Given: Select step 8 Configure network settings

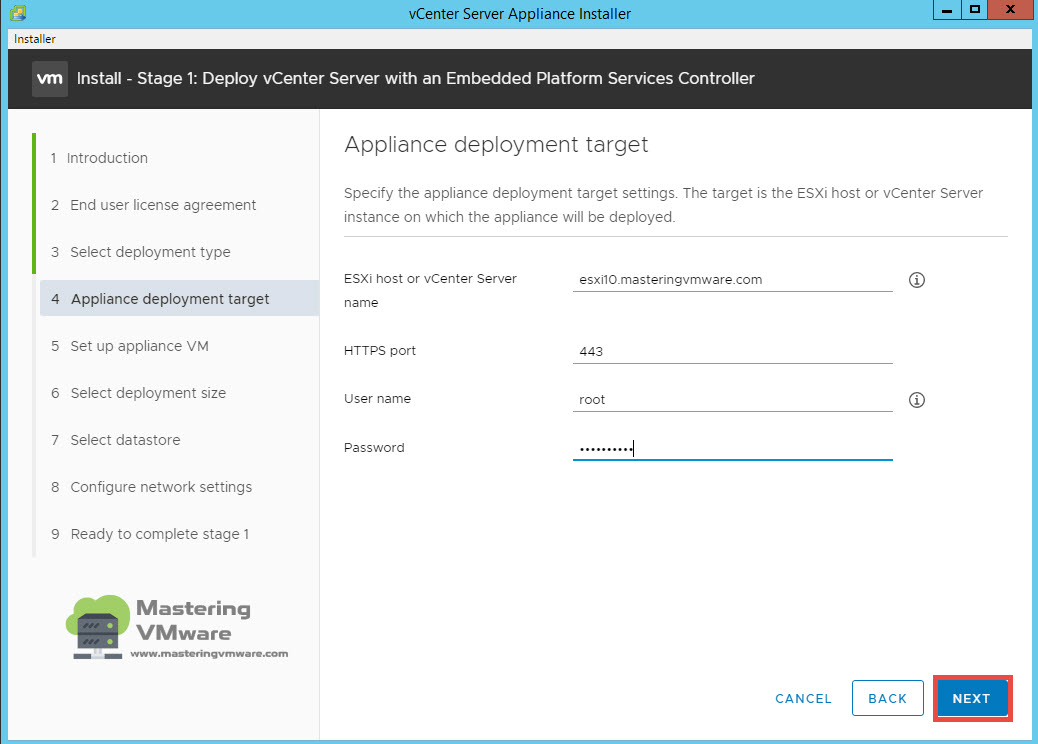Looking at the screenshot, I should (x=152, y=487).
